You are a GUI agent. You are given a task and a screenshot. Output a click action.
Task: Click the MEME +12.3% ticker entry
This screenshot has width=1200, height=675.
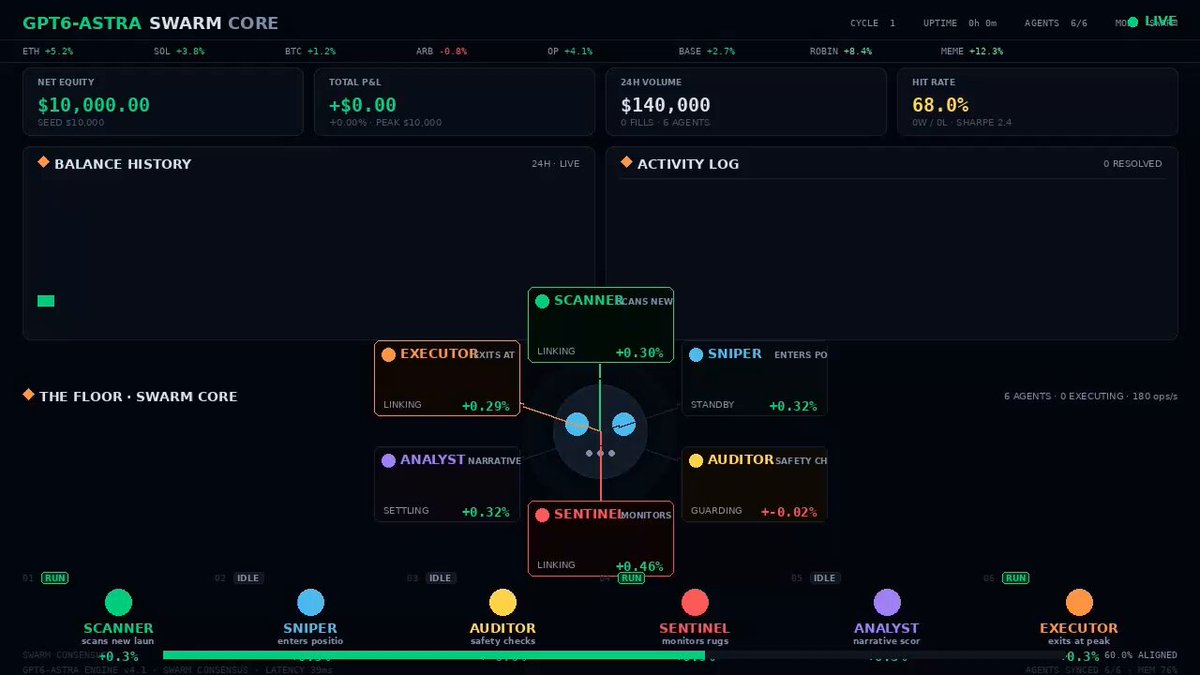pyautogui.click(x=972, y=51)
